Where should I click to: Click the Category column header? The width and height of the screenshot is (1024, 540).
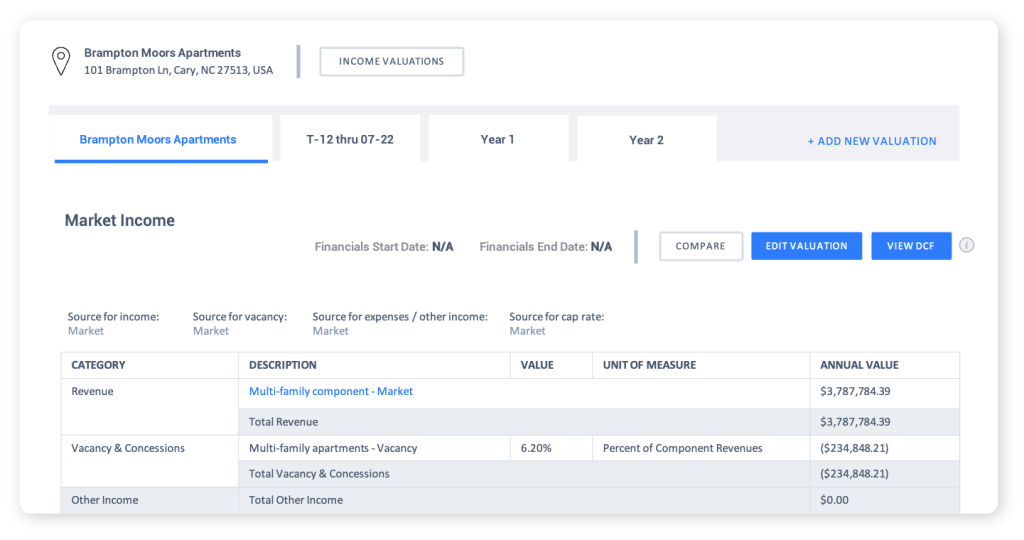[x=99, y=365]
